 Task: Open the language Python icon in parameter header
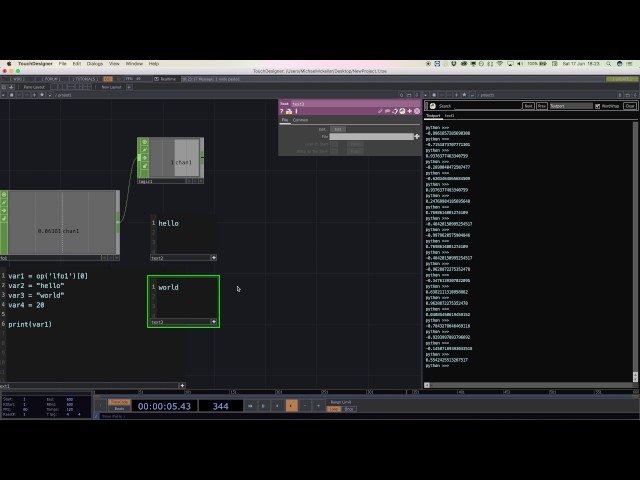402,111
